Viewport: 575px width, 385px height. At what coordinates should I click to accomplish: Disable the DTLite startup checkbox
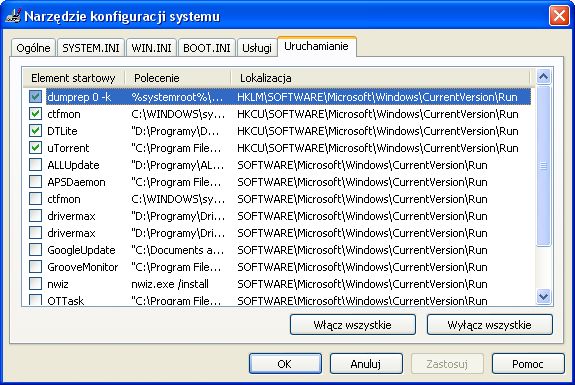point(36,131)
